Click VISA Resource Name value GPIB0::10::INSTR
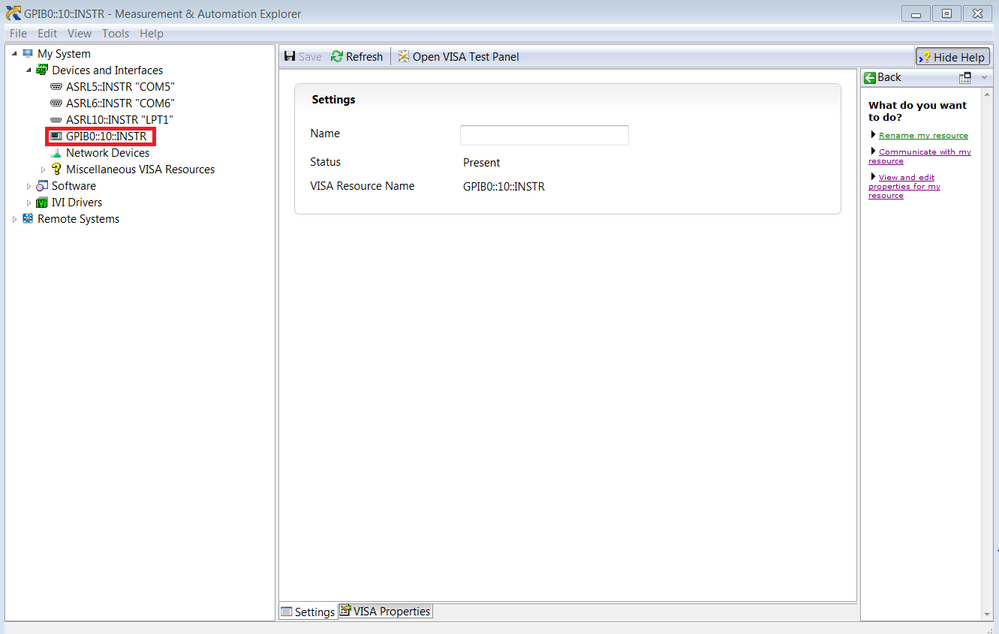The image size is (999, 634). 504,187
